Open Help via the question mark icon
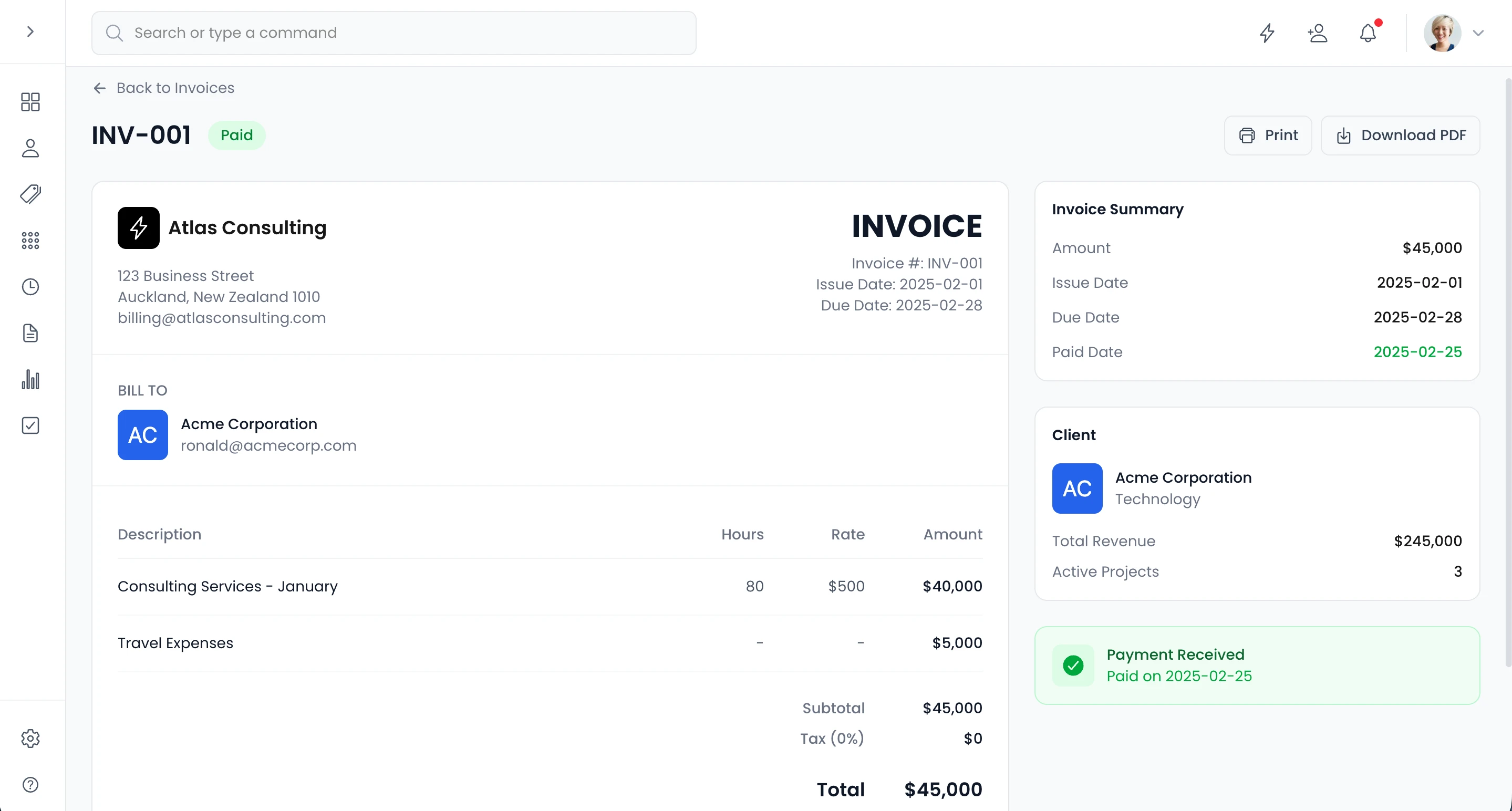1512x811 pixels. coord(29,785)
